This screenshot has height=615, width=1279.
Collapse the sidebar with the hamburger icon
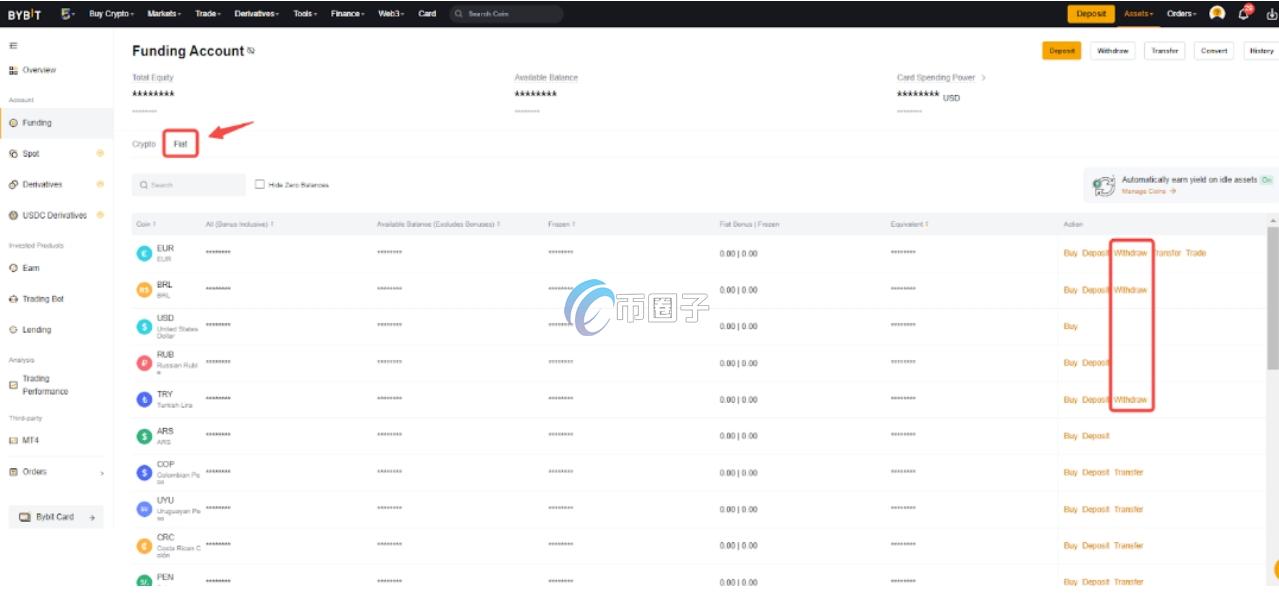[x=13, y=46]
